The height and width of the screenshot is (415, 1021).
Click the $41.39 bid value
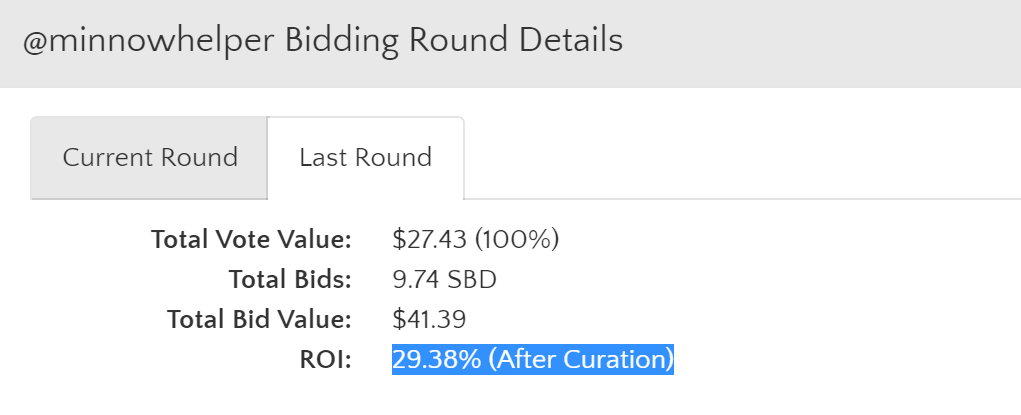coord(430,319)
